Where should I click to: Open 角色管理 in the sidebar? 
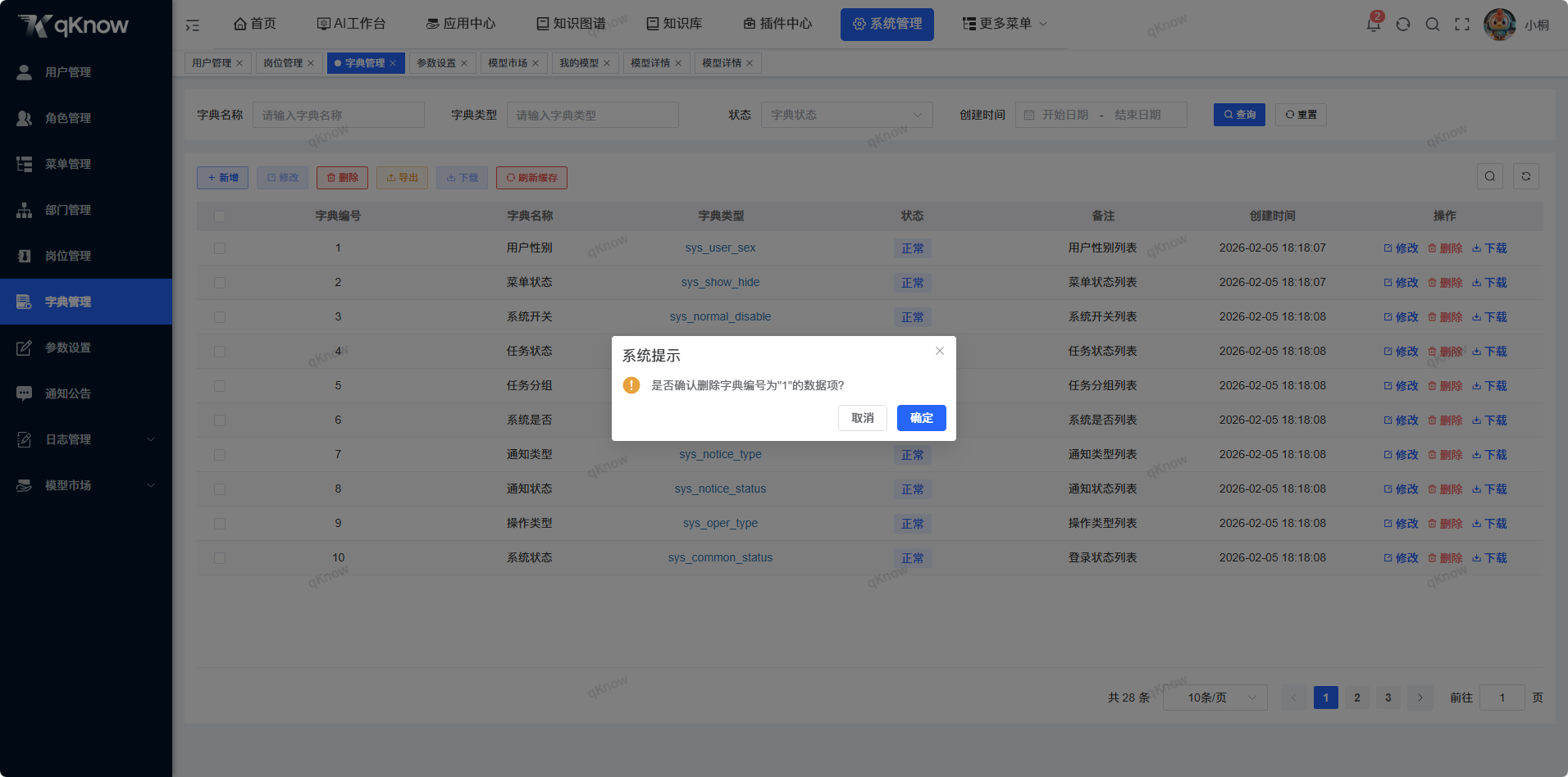(86, 118)
